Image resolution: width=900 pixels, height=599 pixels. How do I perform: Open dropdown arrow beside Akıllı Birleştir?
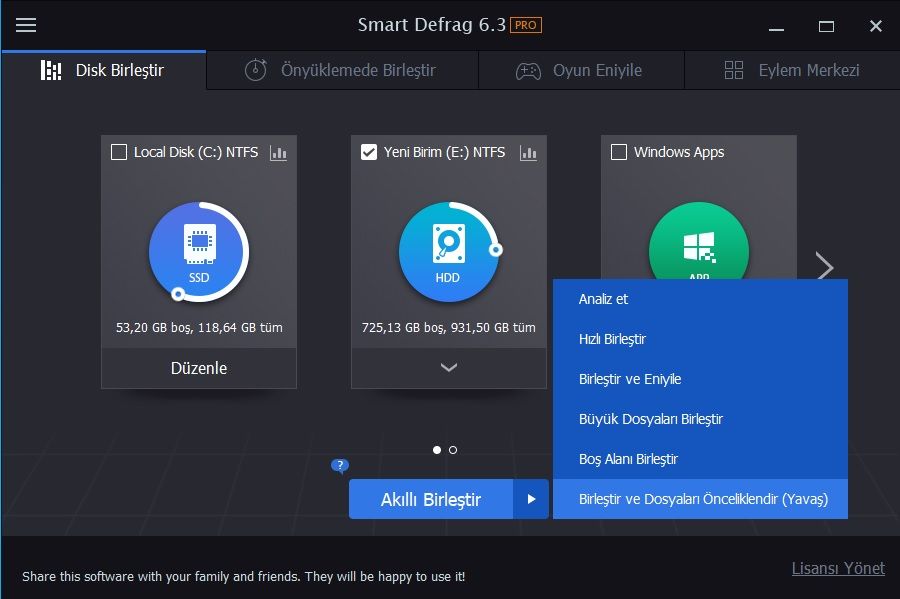point(531,499)
